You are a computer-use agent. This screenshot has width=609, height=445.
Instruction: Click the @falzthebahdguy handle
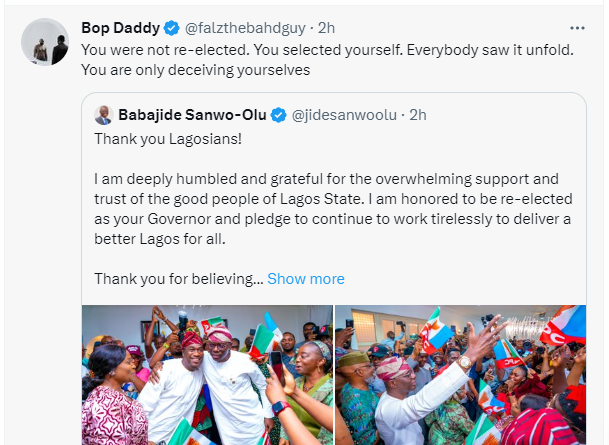pos(238,28)
